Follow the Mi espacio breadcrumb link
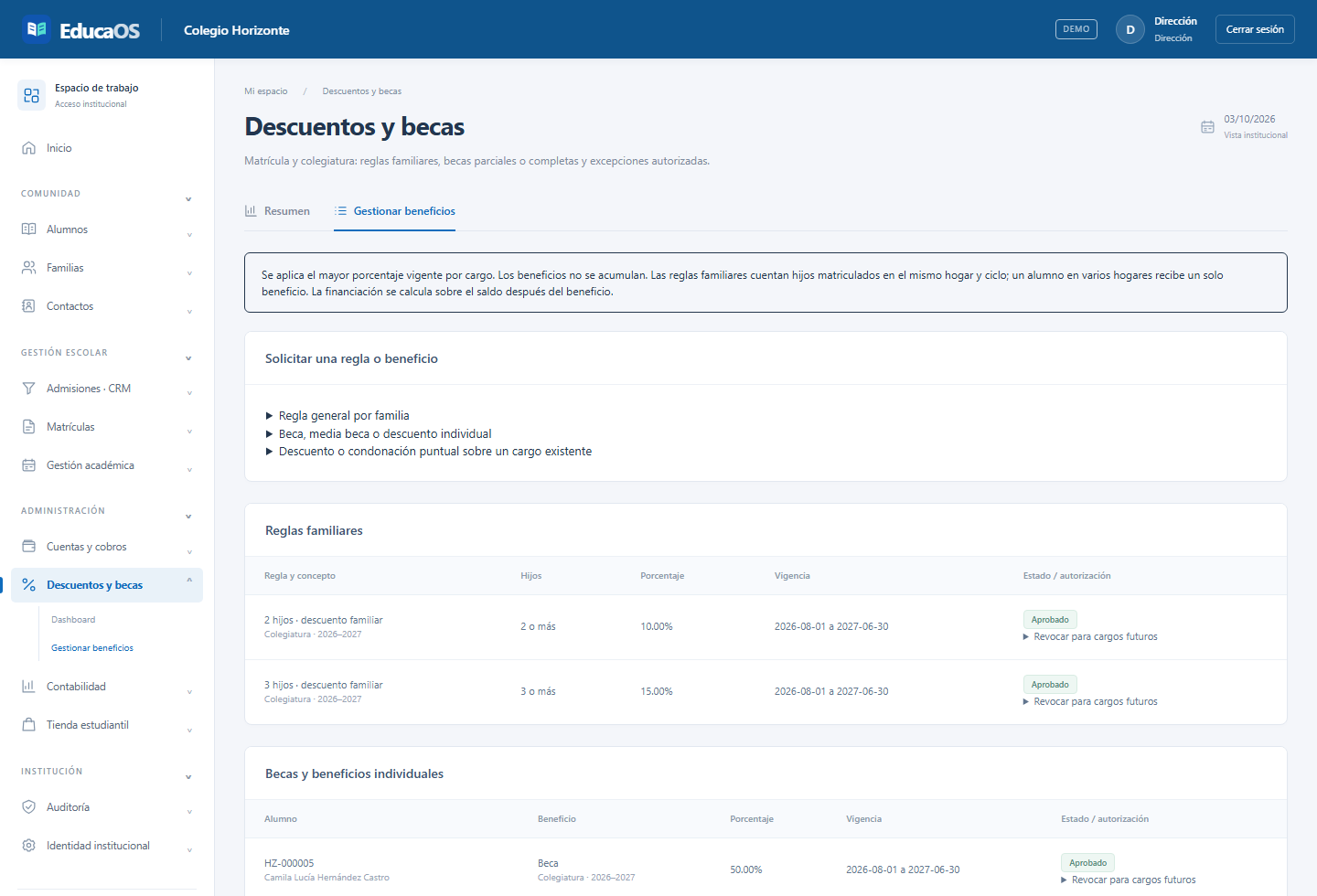The height and width of the screenshot is (896, 1317). coord(266,91)
